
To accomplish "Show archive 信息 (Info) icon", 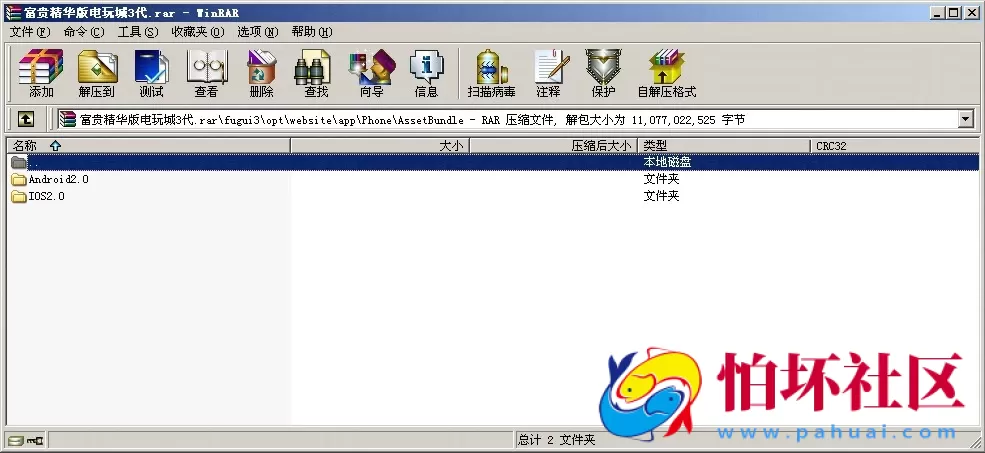I will pos(427,74).
